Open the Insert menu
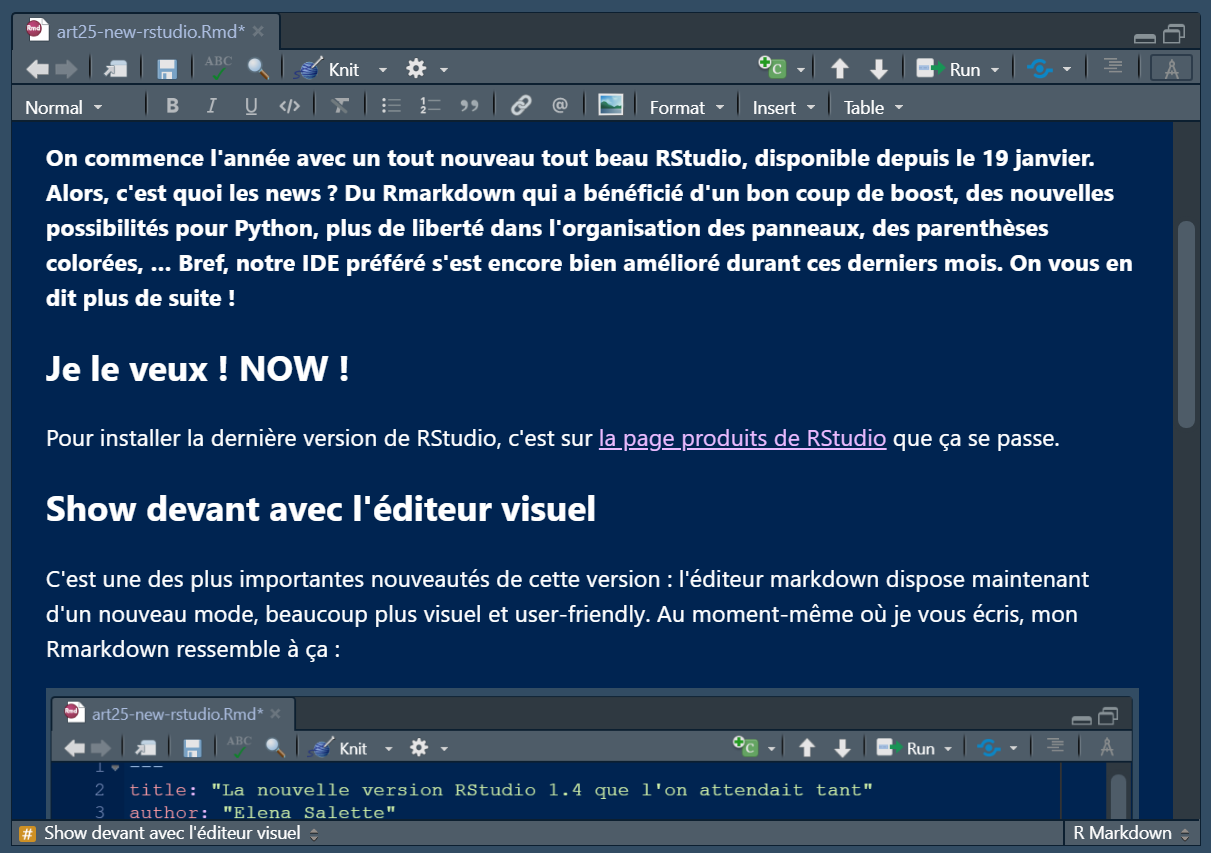 pos(784,107)
